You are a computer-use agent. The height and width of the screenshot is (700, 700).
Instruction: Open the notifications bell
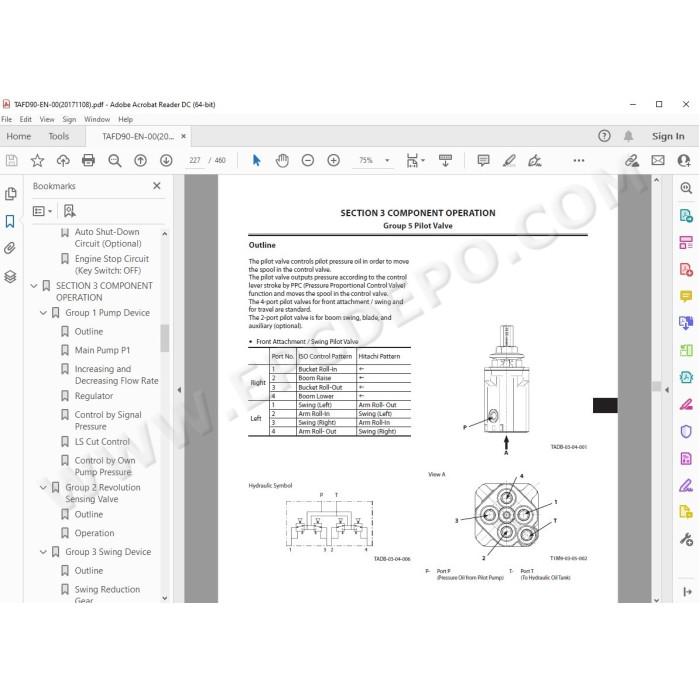(x=628, y=136)
